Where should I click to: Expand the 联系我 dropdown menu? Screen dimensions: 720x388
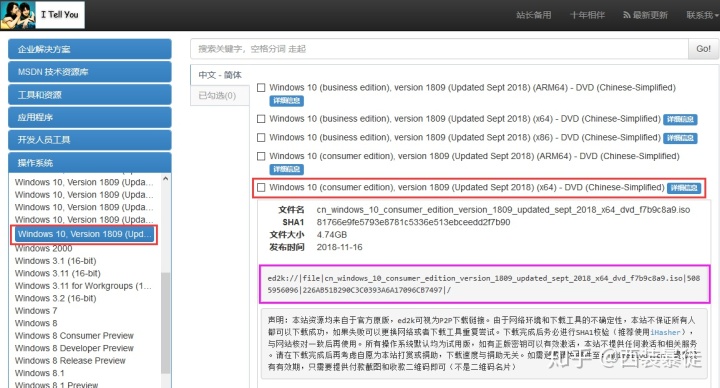(703, 15)
